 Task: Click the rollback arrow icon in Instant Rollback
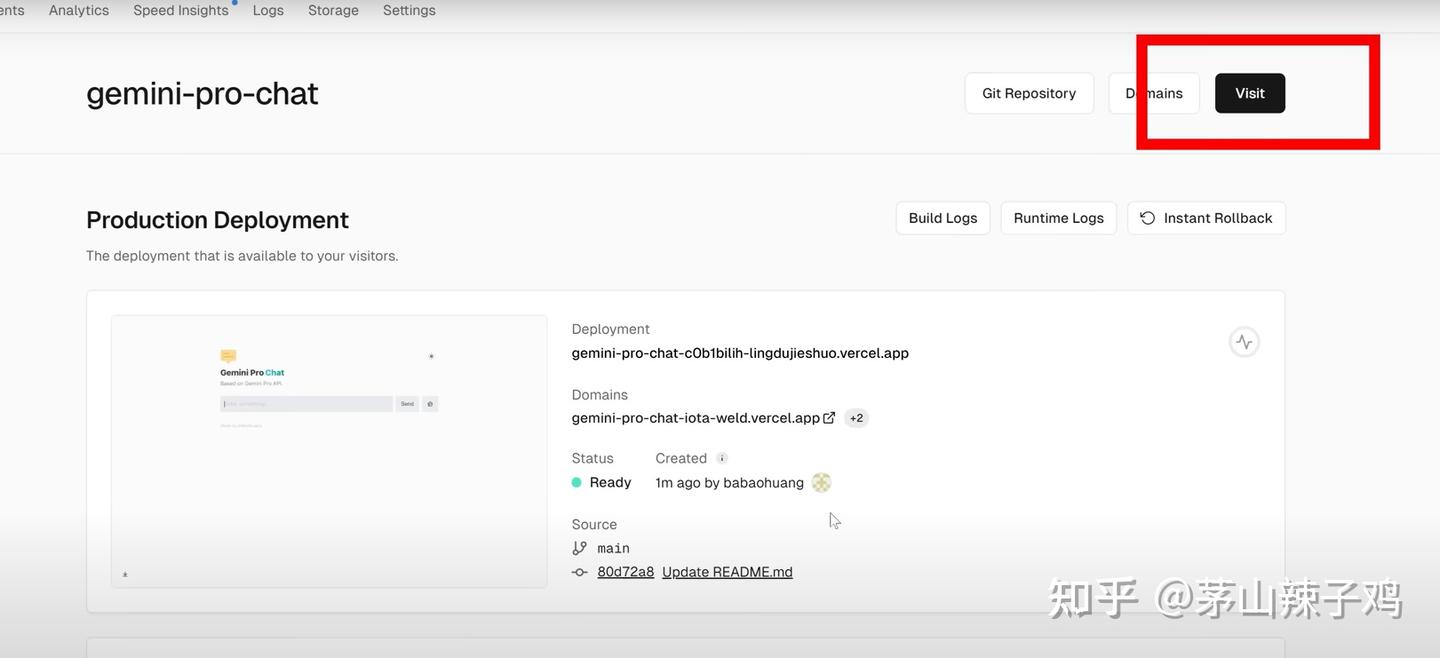(x=1146, y=217)
